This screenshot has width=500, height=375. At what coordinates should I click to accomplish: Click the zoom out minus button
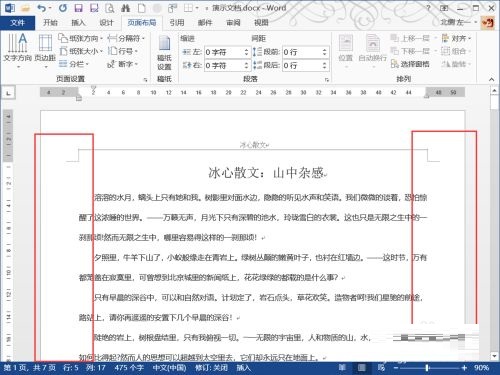[x=395, y=368]
